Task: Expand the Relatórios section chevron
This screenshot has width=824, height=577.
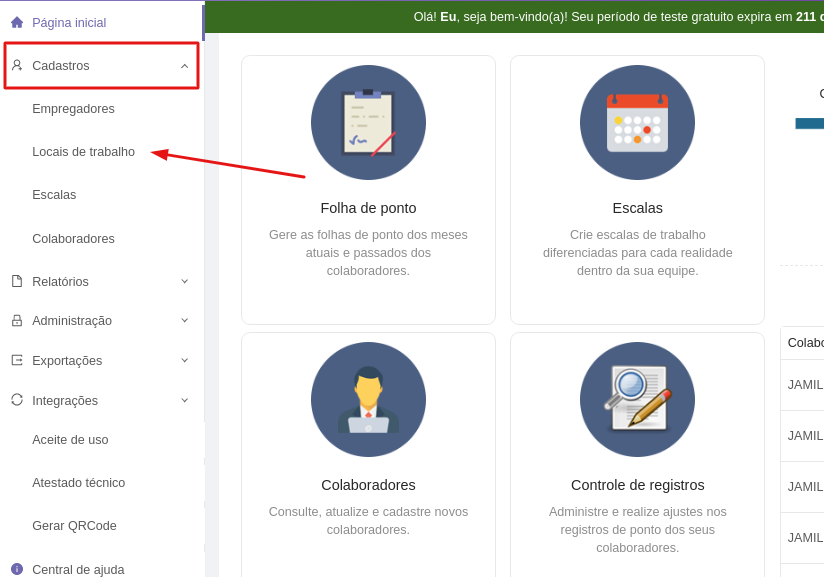Action: (x=184, y=281)
